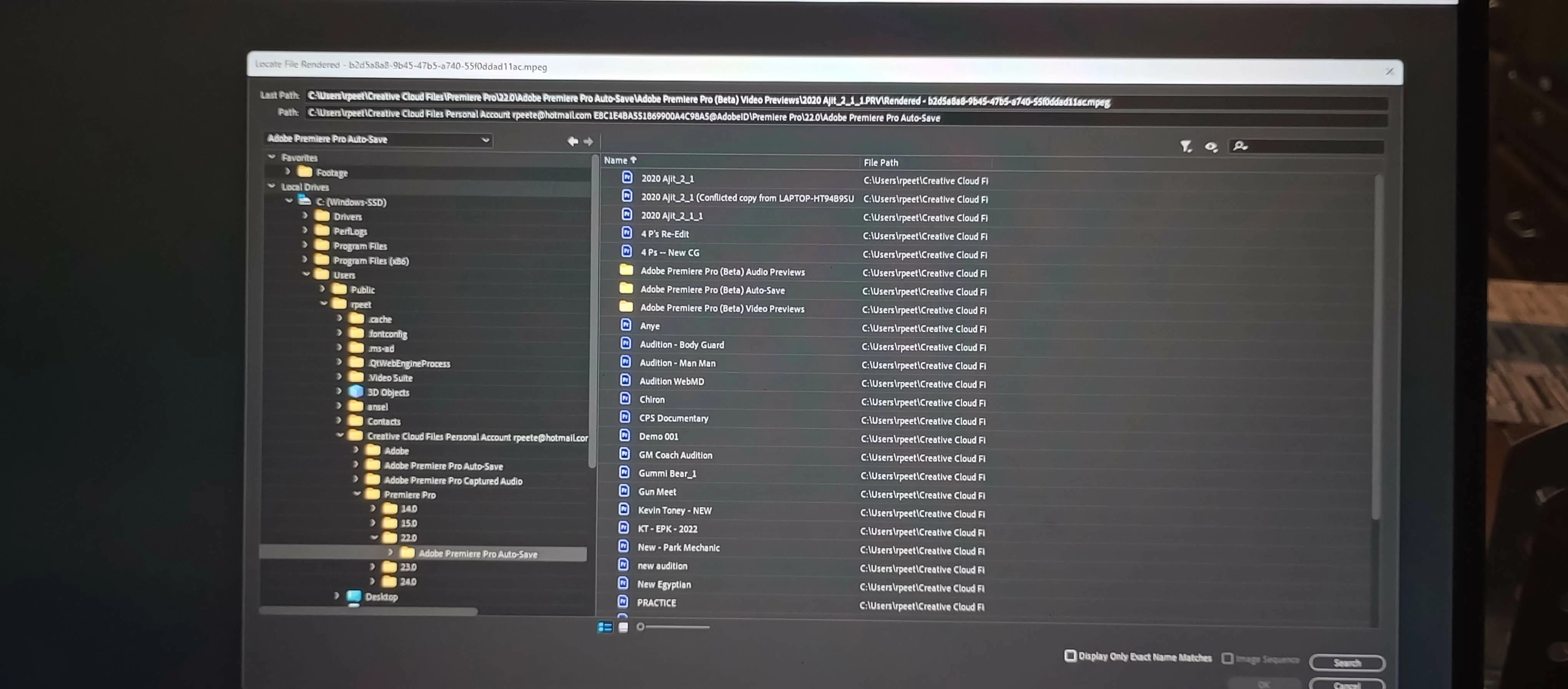Viewport: 1568px width, 689px height.
Task: Click the back navigation arrow
Action: coord(572,141)
